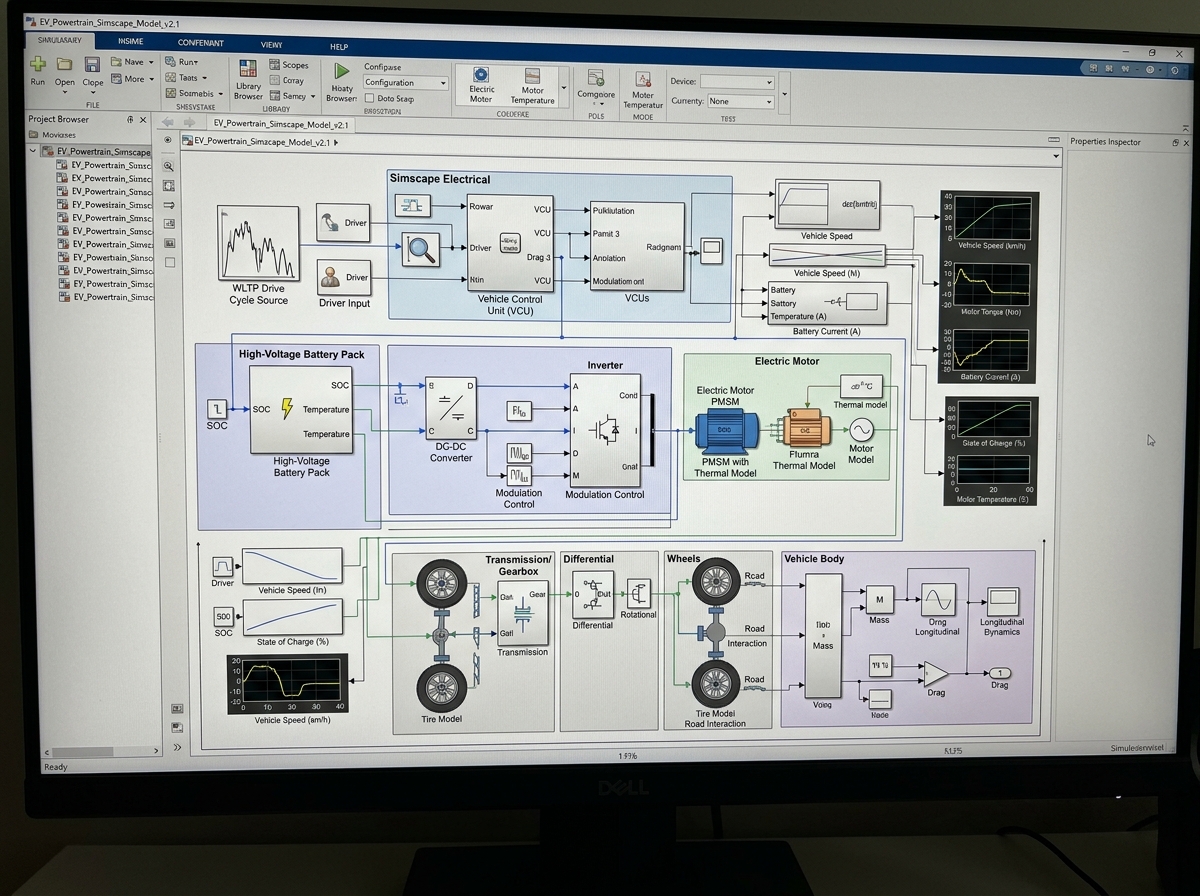Select the orange Flumra Thermal Model block
1200x896 pixels.
coord(804,429)
